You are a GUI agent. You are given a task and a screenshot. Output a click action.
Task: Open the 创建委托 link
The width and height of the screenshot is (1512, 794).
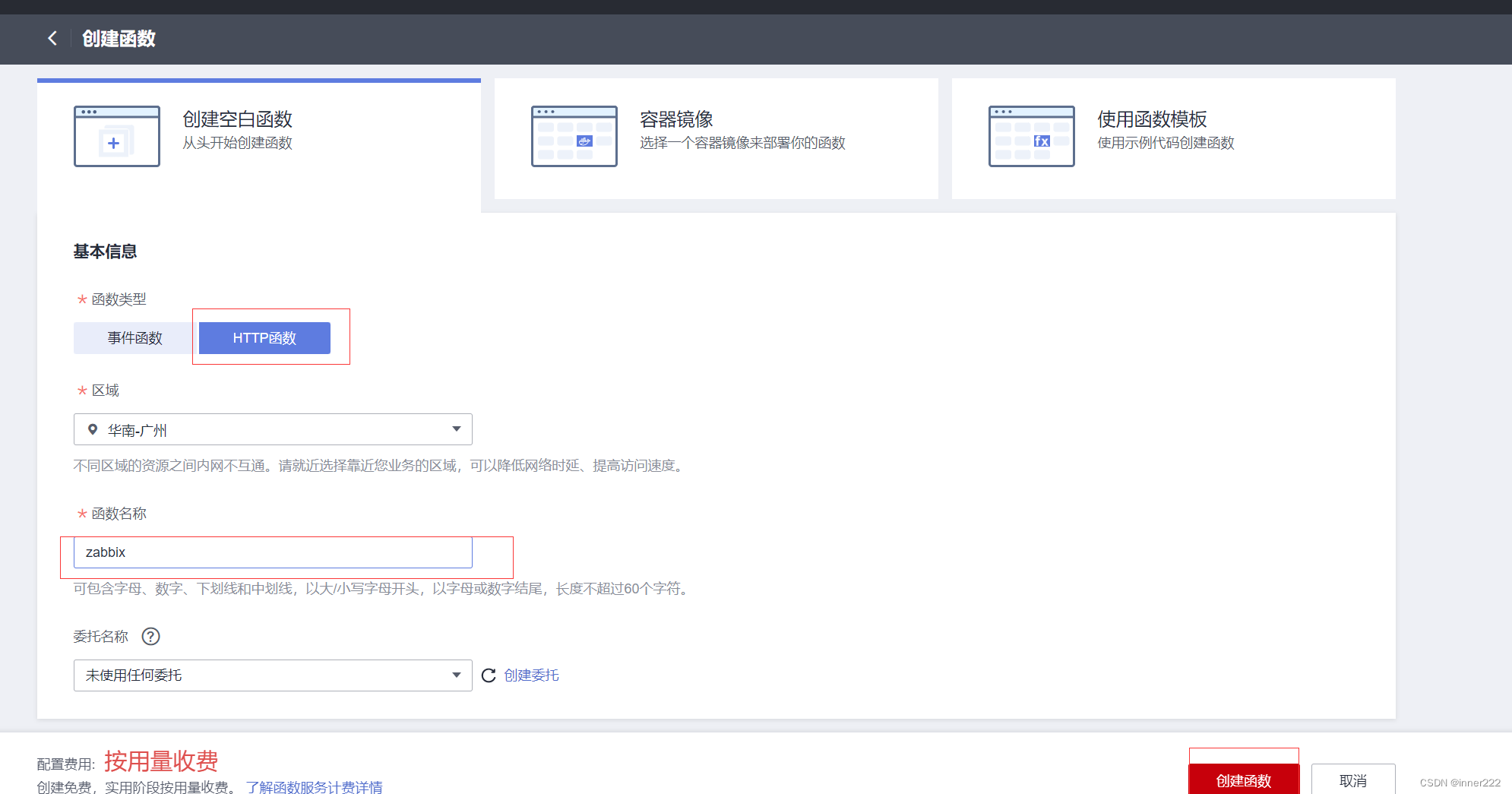531,675
